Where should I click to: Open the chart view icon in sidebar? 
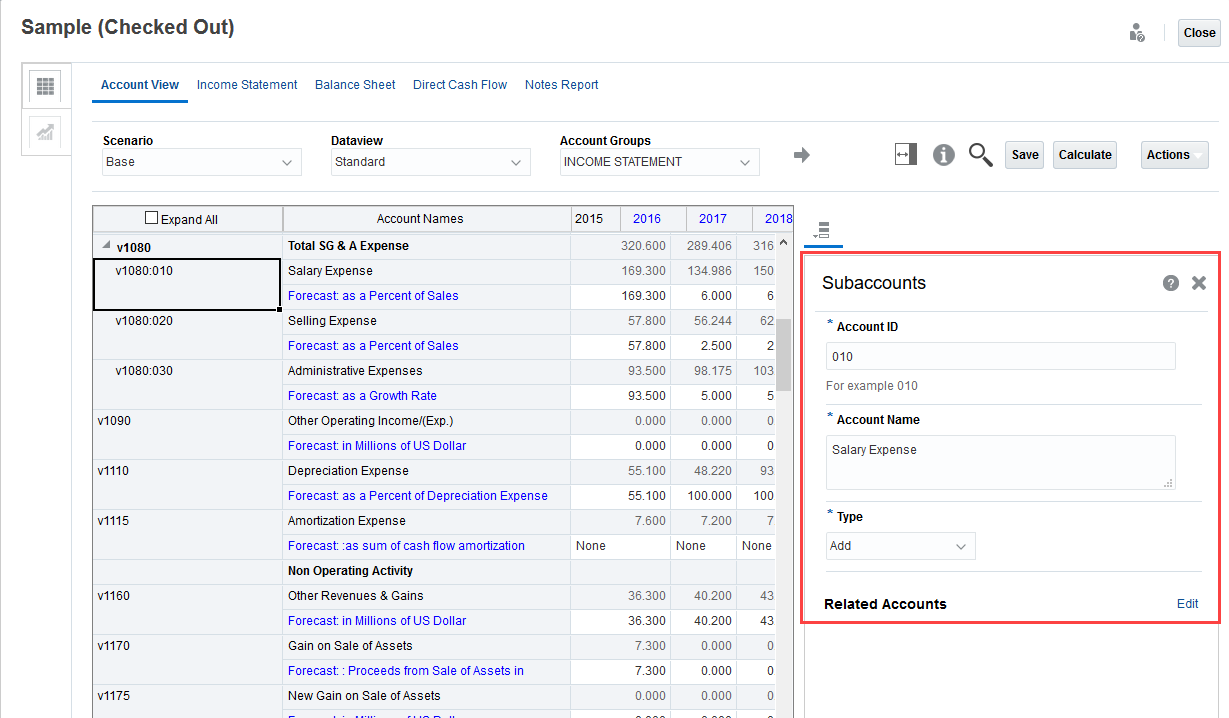[x=45, y=132]
